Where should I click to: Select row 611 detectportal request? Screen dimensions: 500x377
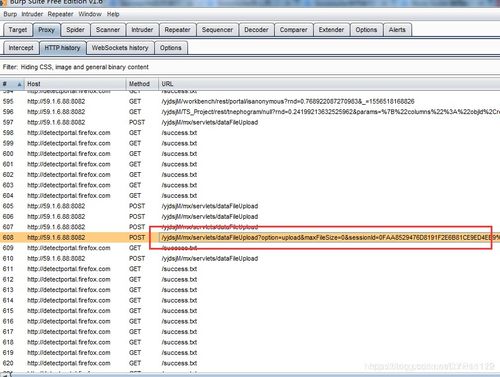coord(250,269)
